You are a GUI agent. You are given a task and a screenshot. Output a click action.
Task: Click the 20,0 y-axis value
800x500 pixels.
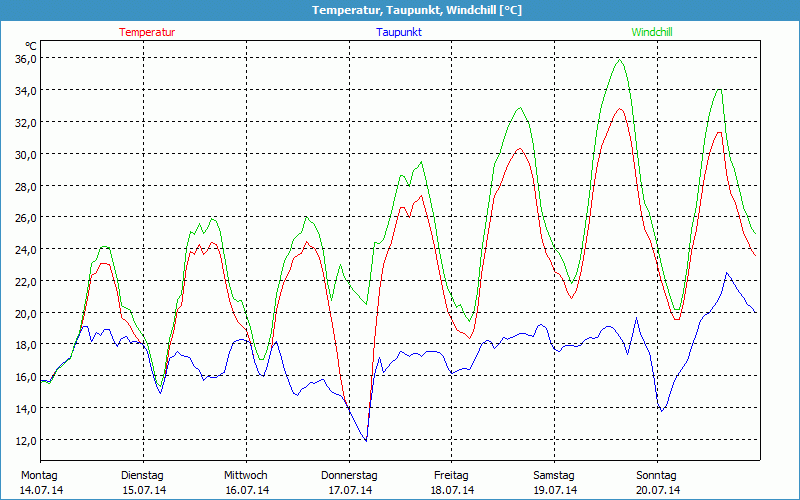(27, 313)
